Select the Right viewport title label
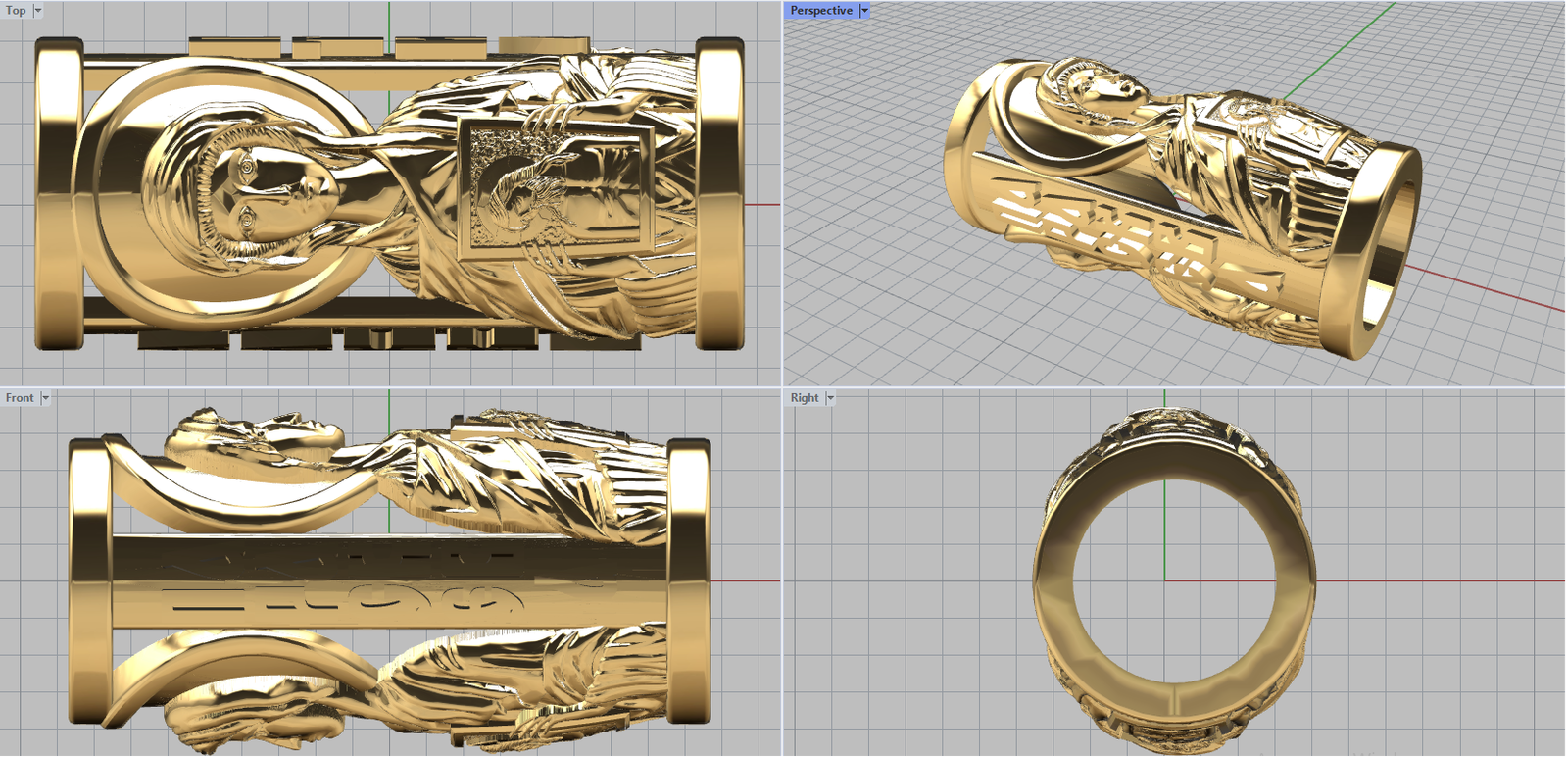Screen dimensions: 1568x757 [x=804, y=398]
